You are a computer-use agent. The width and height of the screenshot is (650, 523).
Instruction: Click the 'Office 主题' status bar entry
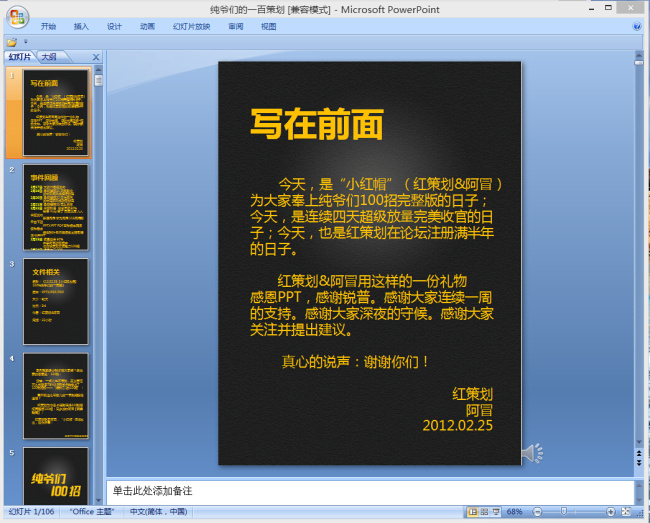click(x=92, y=512)
